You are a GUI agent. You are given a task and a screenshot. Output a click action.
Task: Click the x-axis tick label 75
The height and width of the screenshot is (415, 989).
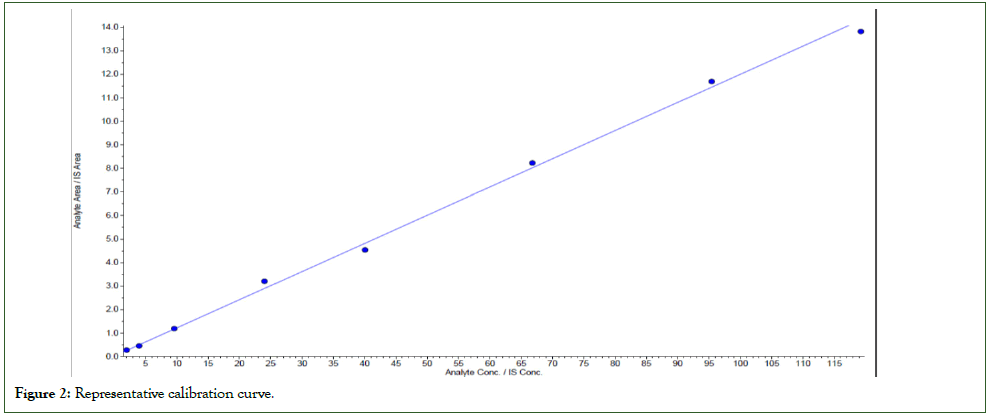(583, 365)
